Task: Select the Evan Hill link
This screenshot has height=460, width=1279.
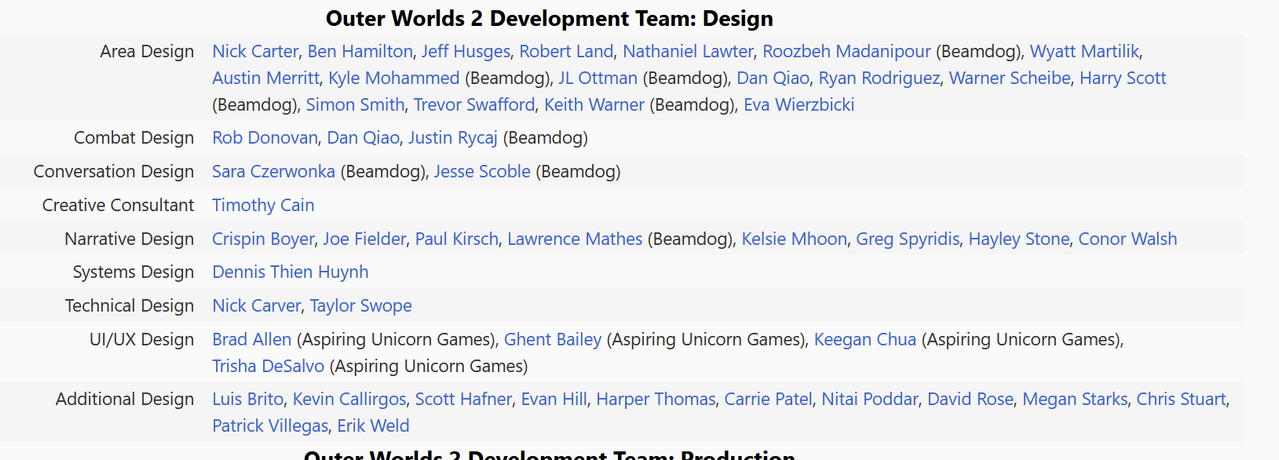Action: (x=554, y=399)
